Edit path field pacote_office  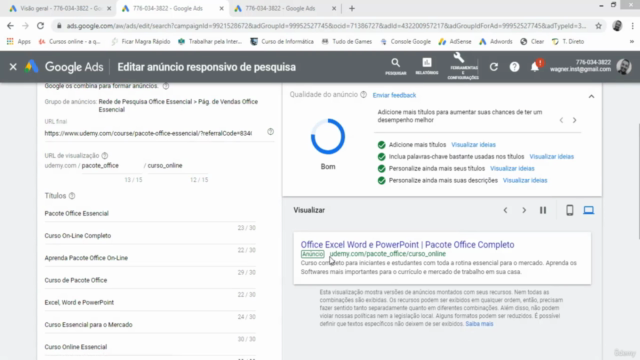(x=112, y=166)
